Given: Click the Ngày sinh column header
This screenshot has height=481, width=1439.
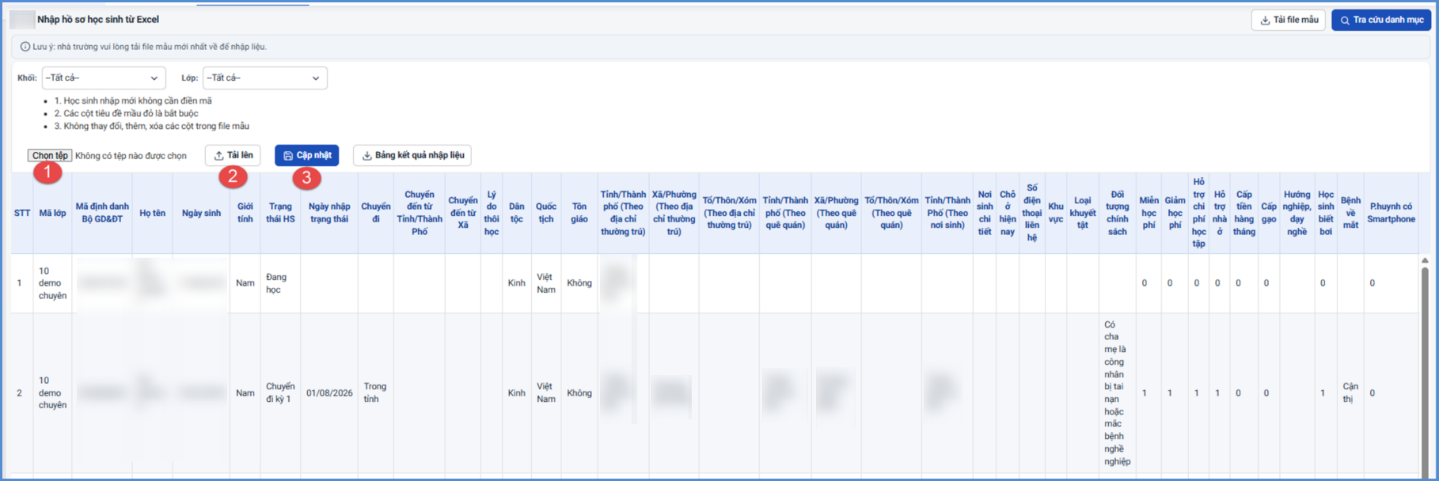Looking at the screenshot, I should (x=201, y=213).
